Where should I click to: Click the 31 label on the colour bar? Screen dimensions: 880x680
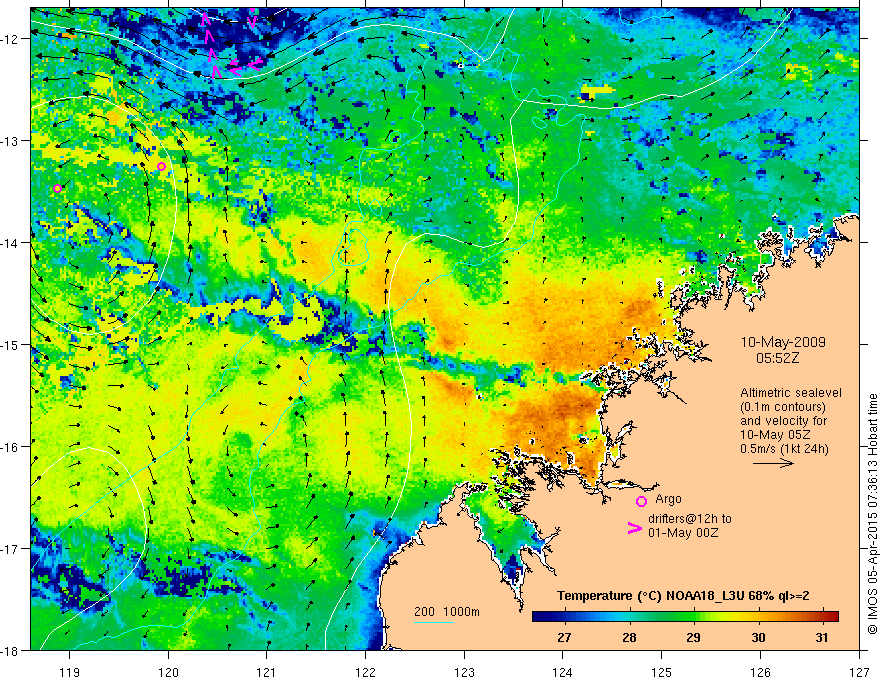[822, 637]
